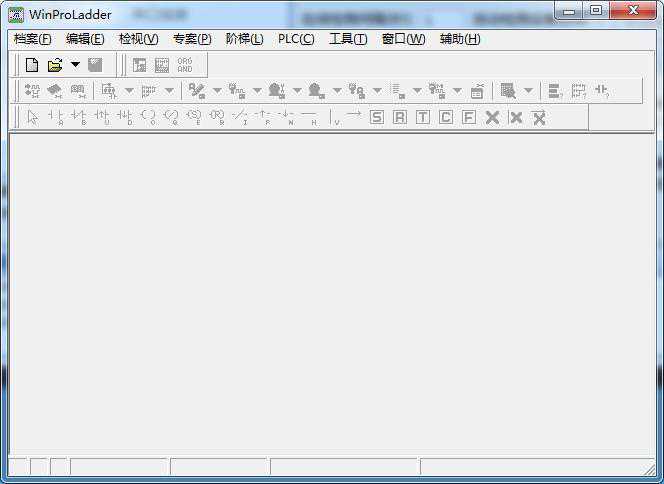Open dropdown beside the pencil edit icon
The height and width of the screenshot is (484, 664).
click(x=217, y=90)
